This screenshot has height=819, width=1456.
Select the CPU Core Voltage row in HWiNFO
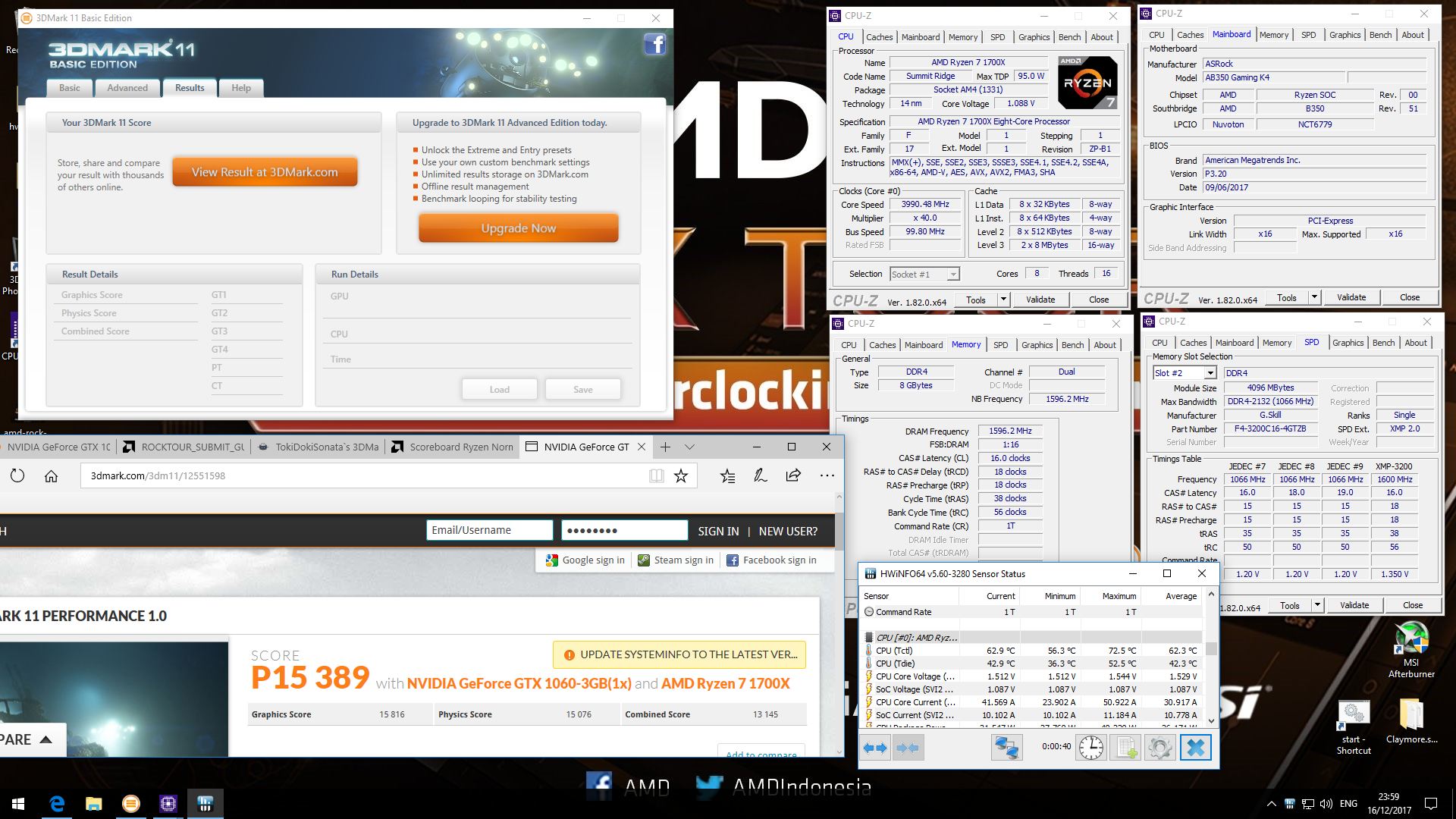[x=1032, y=676]
